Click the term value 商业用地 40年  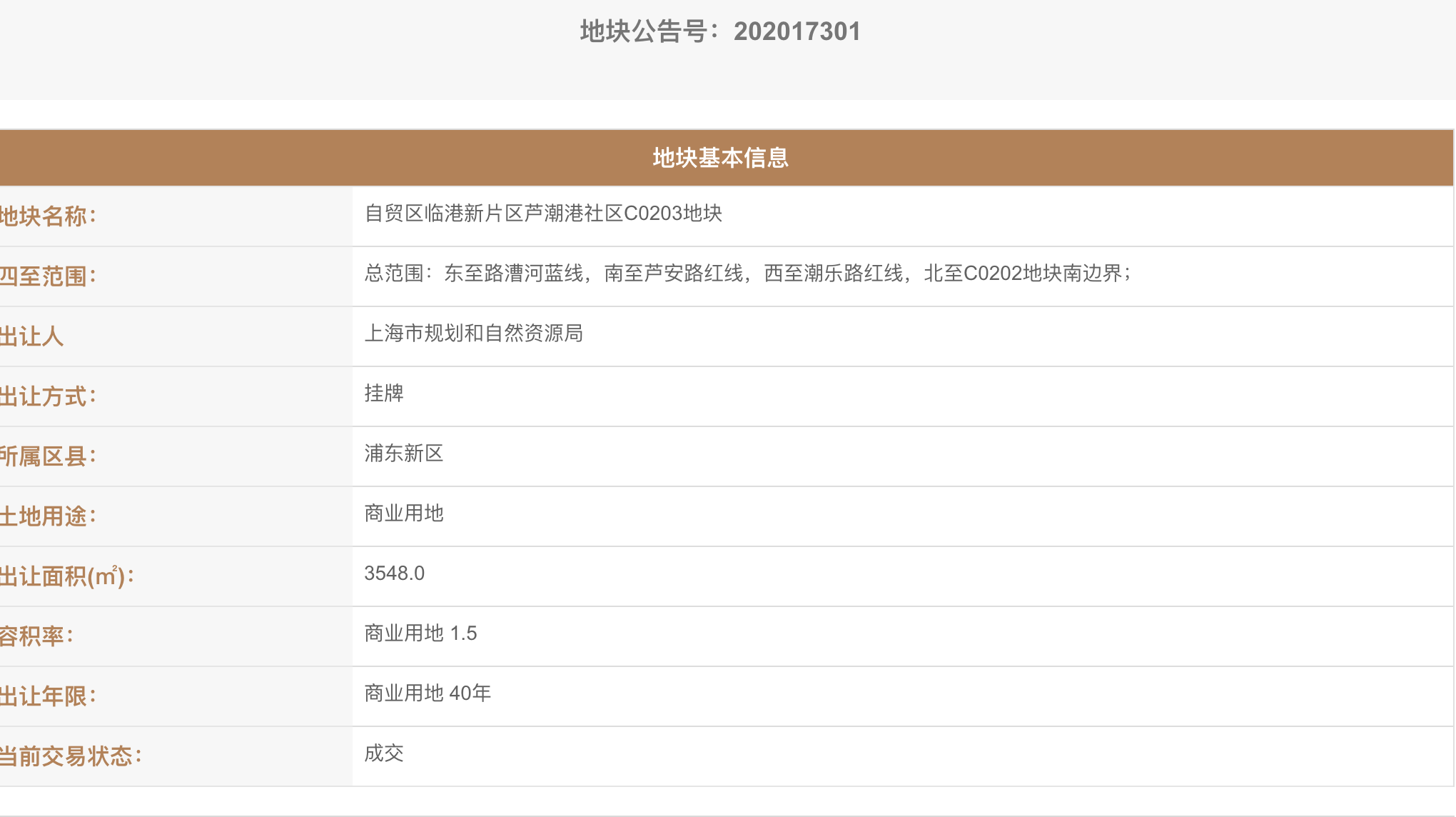pos(428,693)
